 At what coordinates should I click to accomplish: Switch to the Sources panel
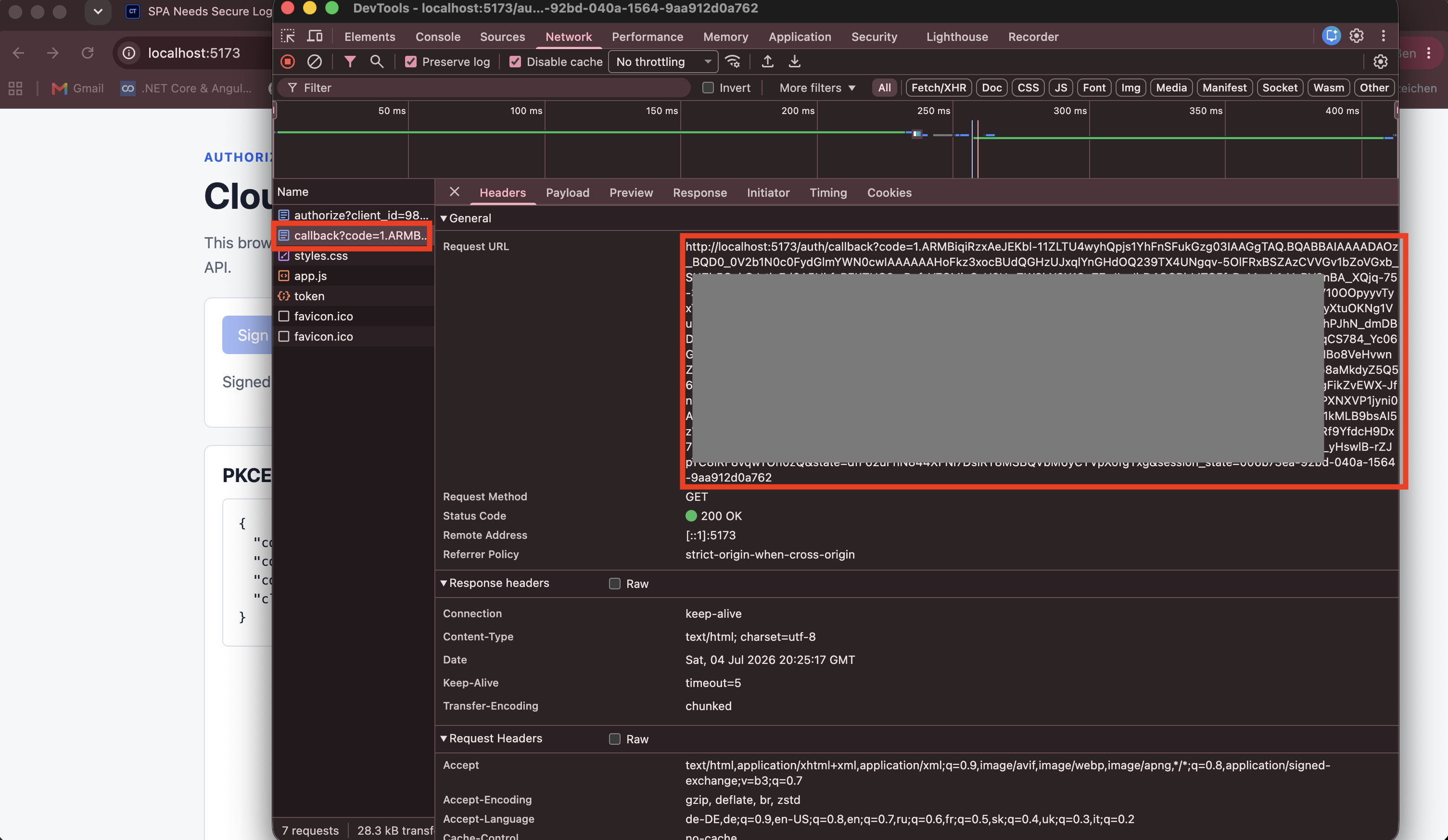click(502, 36)
